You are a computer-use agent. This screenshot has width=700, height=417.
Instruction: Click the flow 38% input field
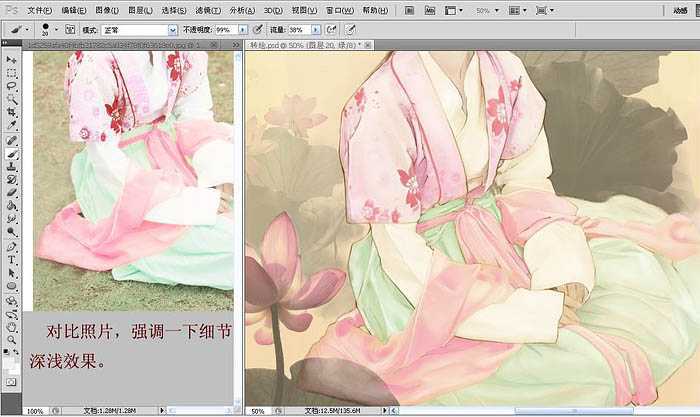pos(300,30)
